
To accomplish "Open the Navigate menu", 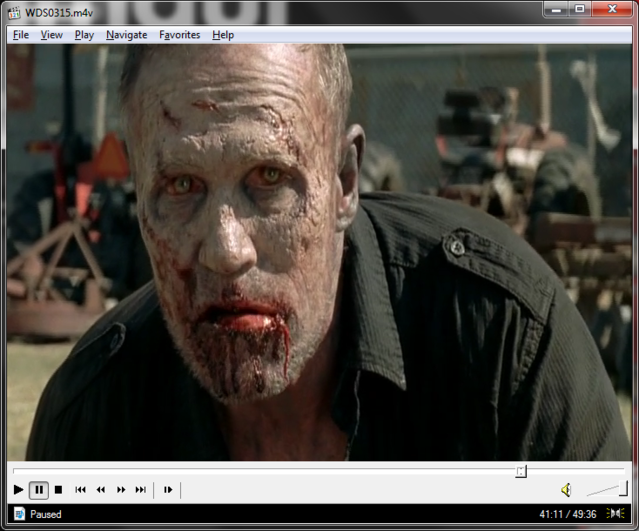I will pyautogui.click(x=127, y=35).
